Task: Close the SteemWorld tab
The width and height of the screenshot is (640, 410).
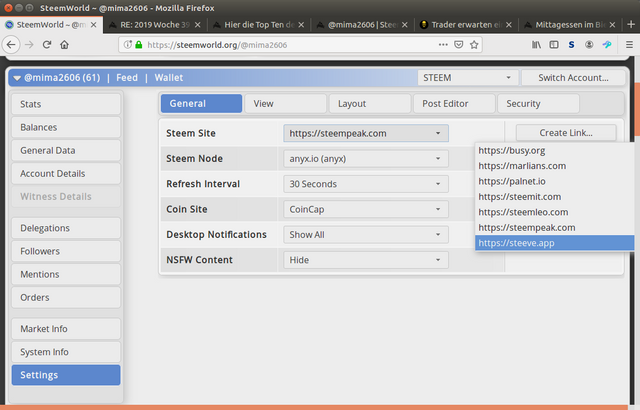Action: pos(93,25)
